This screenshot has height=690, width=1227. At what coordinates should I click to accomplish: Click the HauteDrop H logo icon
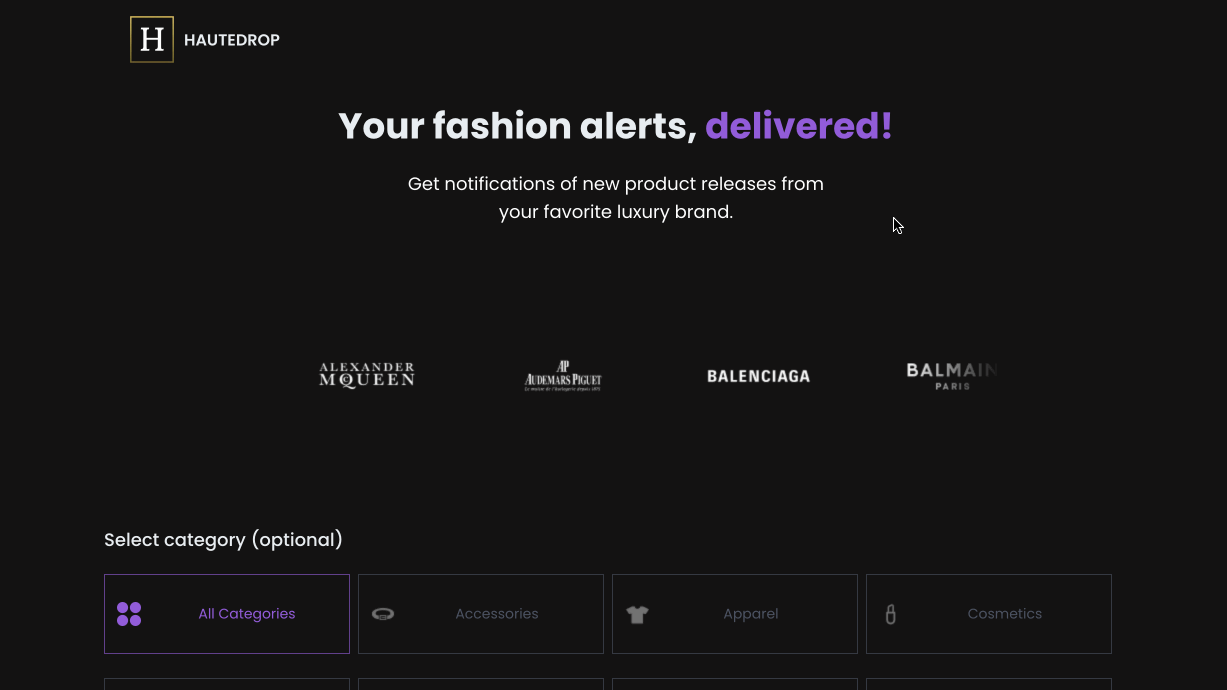pos(152,39)
